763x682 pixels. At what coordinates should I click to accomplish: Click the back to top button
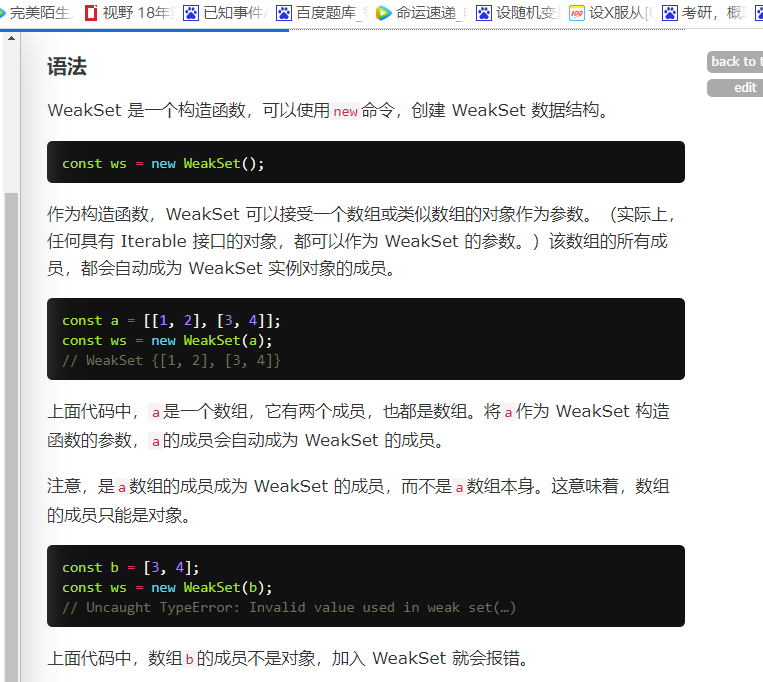(735, 62)
